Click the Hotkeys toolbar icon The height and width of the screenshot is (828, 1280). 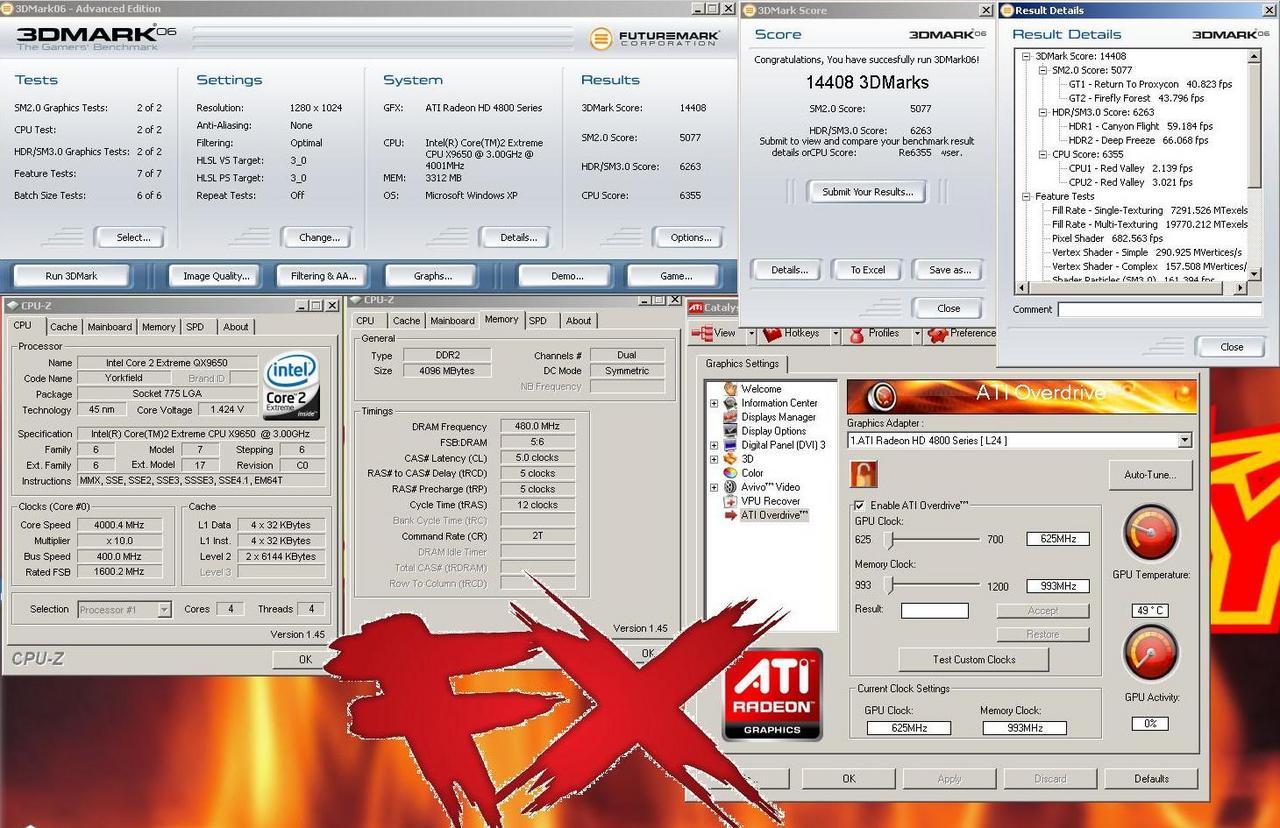click(x=772, y=334)
